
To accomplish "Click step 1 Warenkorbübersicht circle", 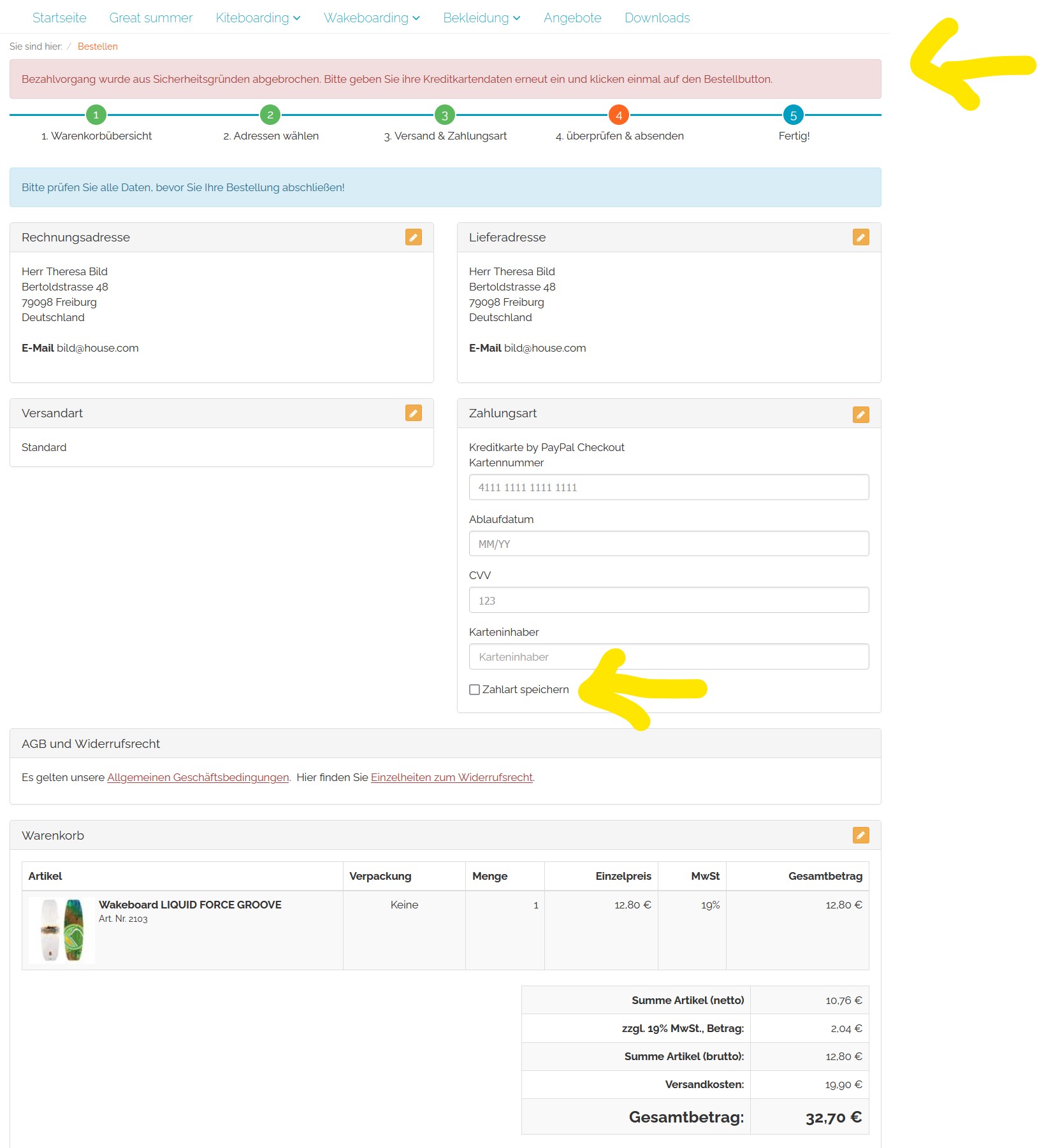I will [x=96, y=115].
